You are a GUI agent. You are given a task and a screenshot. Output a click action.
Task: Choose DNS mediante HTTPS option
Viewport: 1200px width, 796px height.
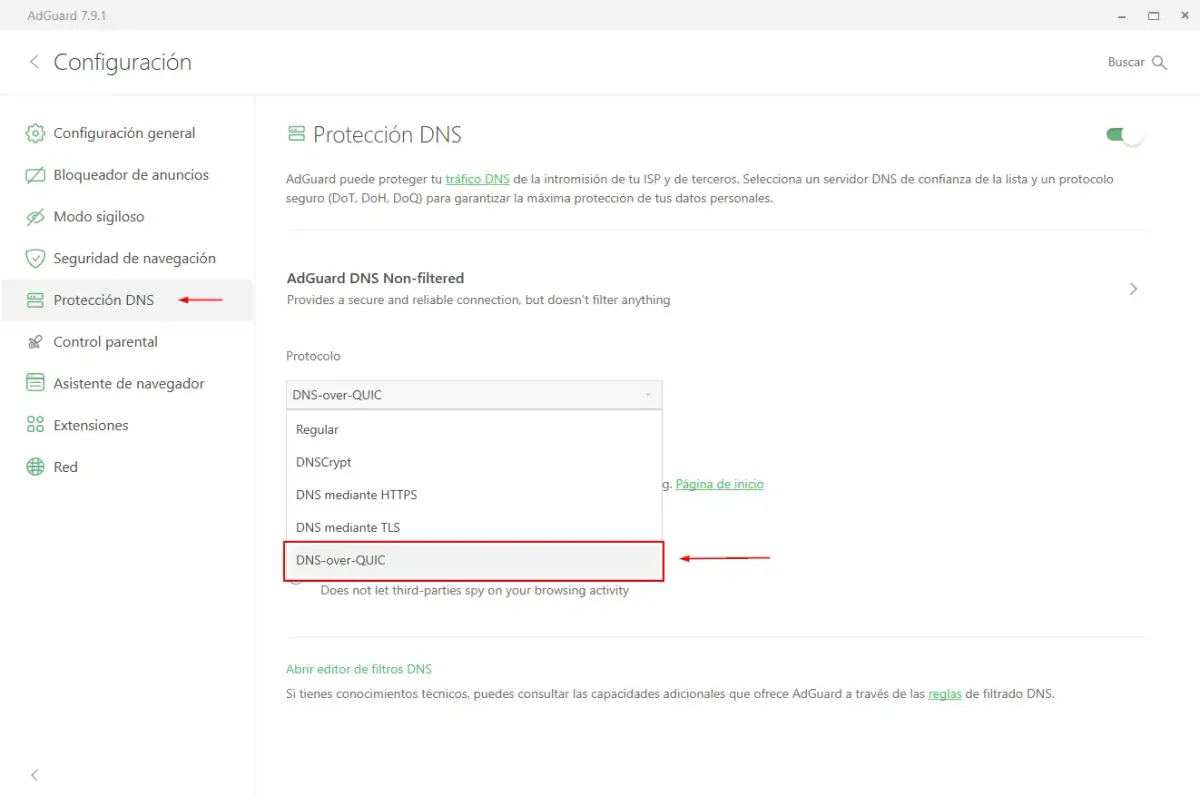[473, 494]
